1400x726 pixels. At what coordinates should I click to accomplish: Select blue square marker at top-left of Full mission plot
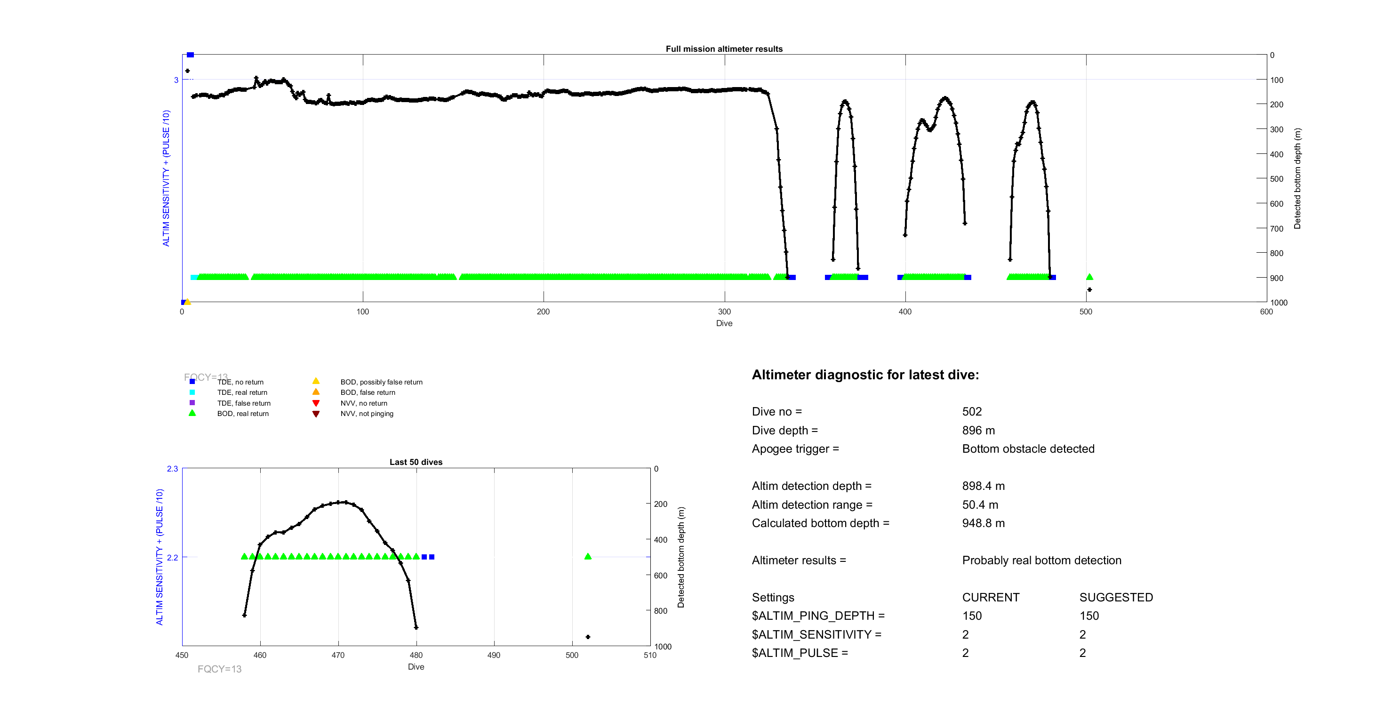190,55
